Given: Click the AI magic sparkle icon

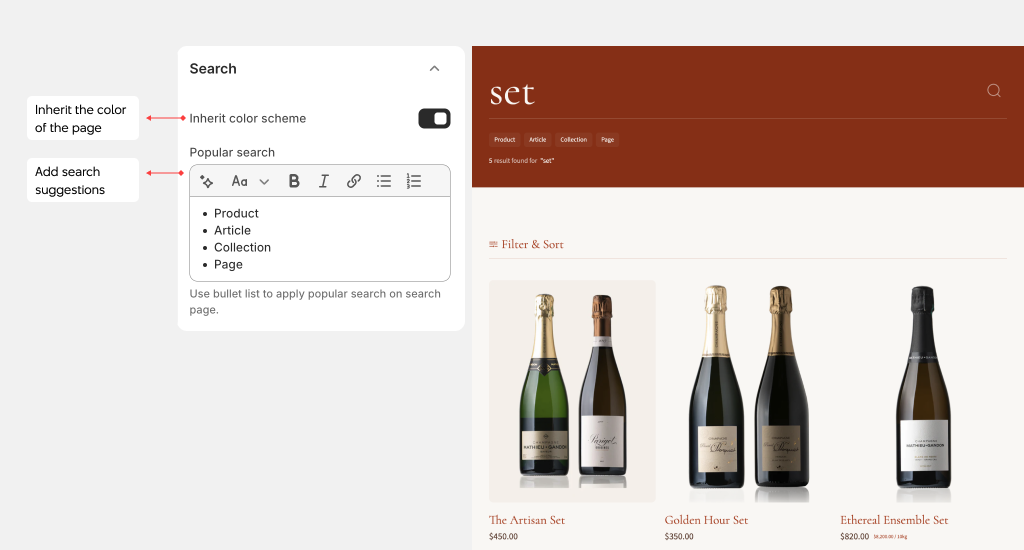Looking at the screenshot, I should 207,181.
